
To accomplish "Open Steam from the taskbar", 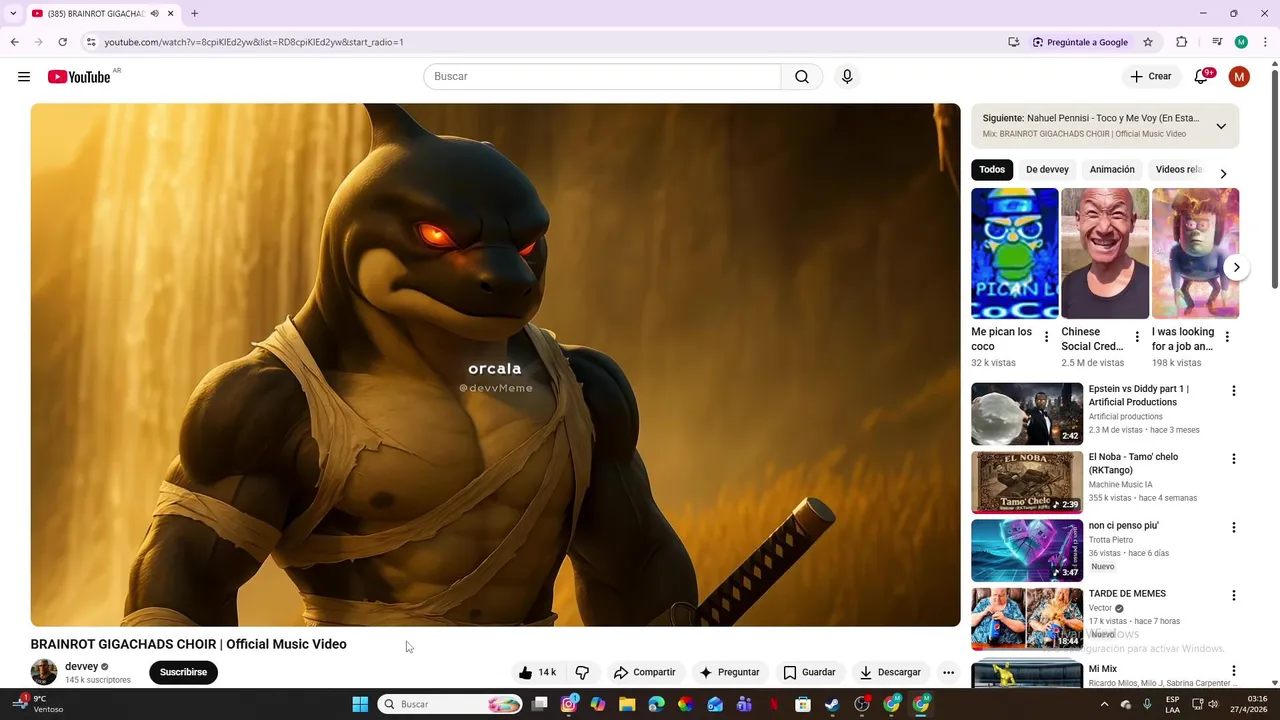I will (832, 705).
